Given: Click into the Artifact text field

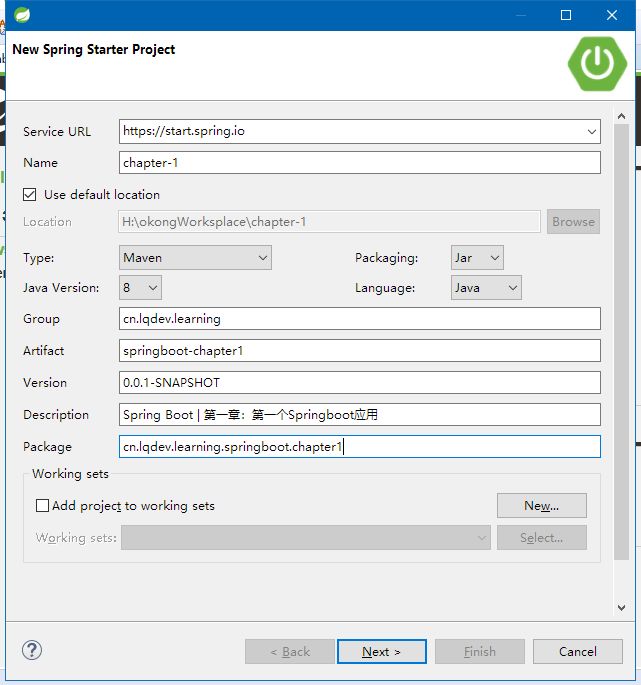Looking at the screenshot, I should point(360,351).
